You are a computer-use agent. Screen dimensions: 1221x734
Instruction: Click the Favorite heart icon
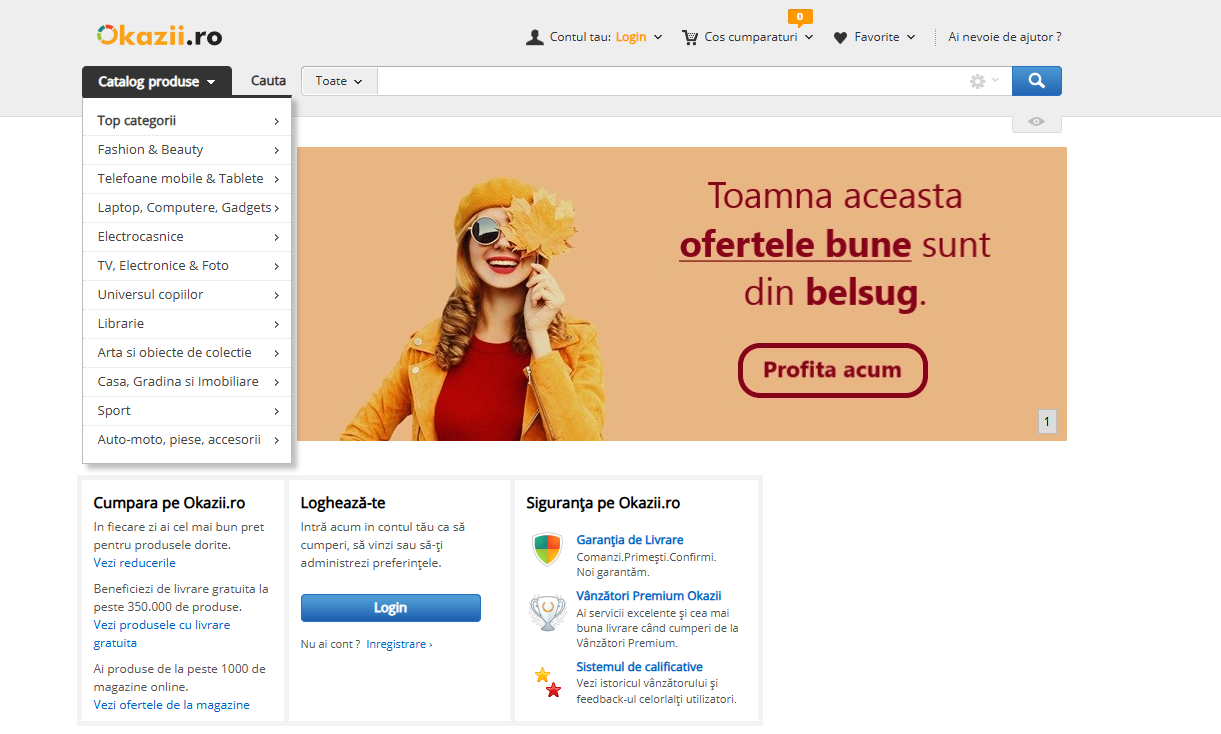[840, 37]
